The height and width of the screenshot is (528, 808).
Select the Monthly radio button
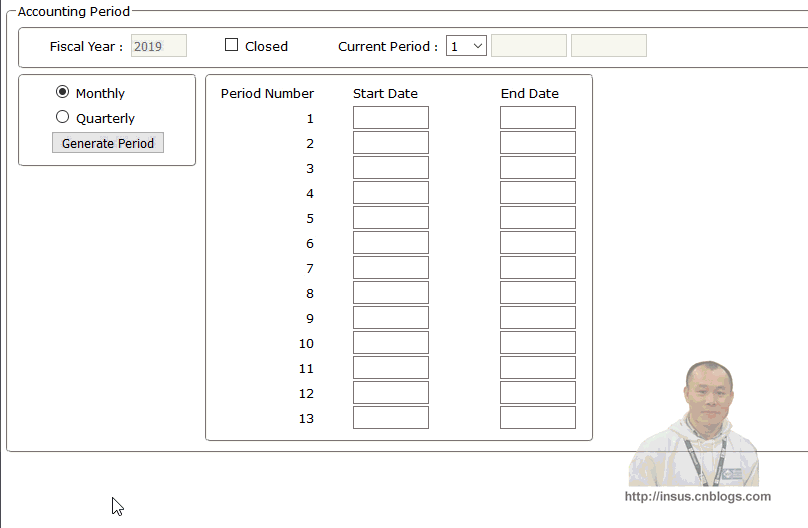pos(63,92)
